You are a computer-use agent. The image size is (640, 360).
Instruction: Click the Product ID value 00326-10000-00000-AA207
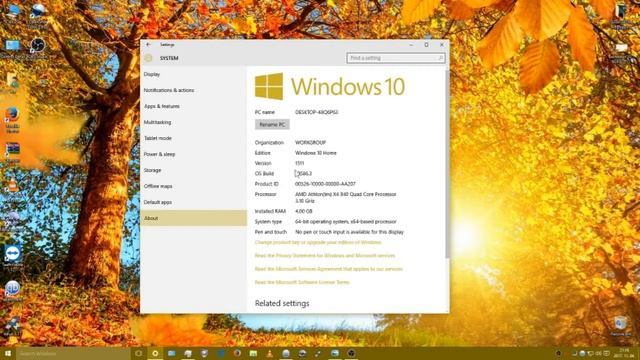click(325, 184)
